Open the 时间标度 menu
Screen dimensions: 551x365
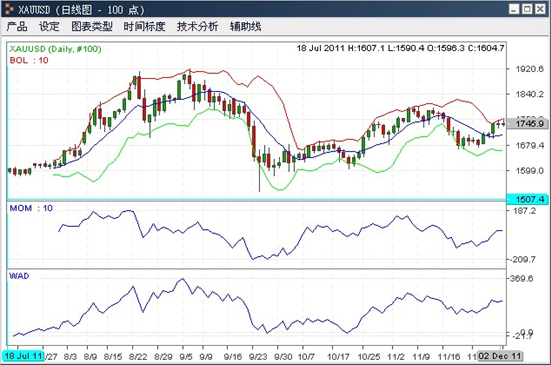pyautogui.click(x=144, y=26)
